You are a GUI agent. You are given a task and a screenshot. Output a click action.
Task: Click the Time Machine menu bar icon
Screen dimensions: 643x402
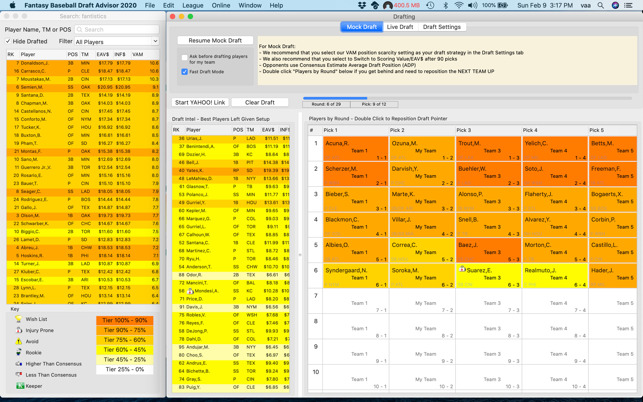coord(430,5)
